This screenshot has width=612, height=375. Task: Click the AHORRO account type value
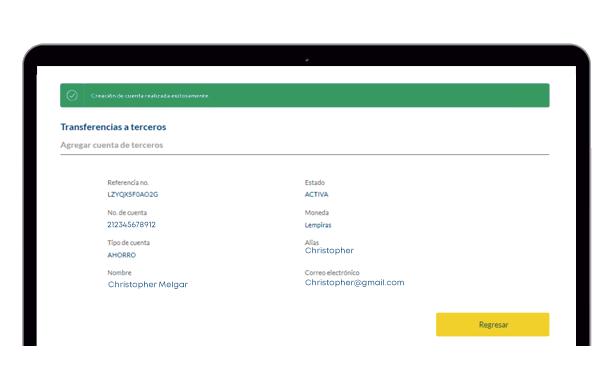122,255
